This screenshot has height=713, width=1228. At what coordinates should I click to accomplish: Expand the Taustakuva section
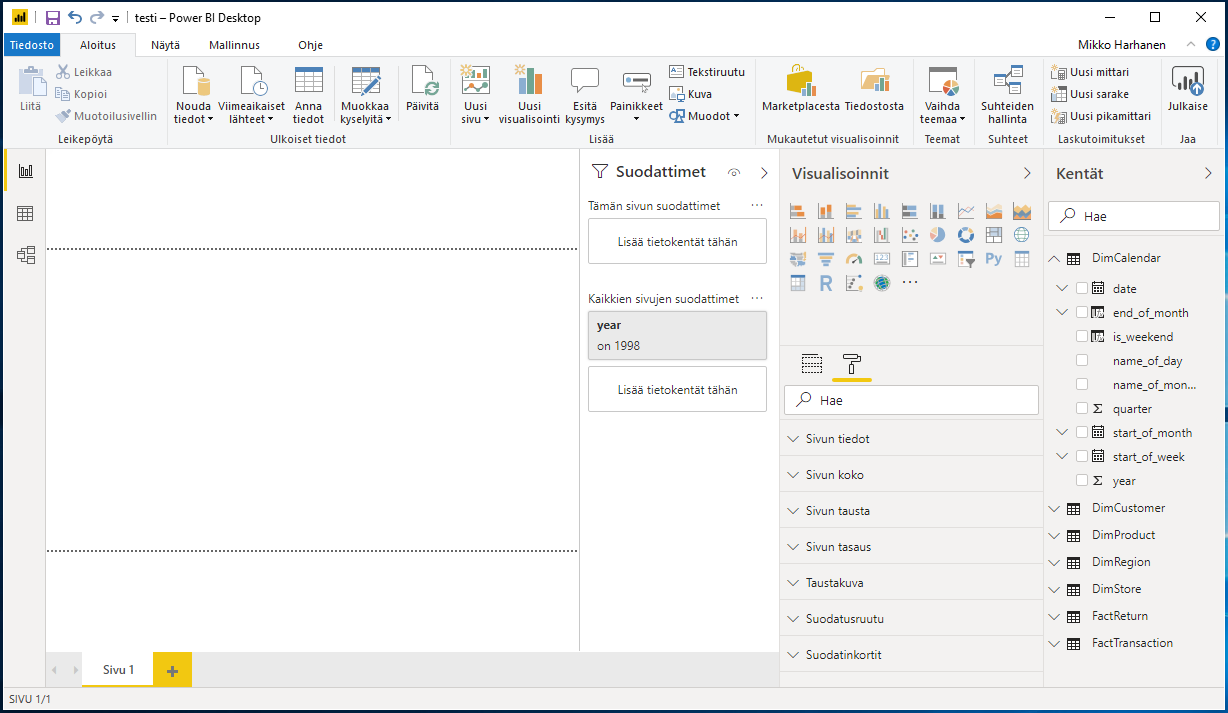pos(911,583)
